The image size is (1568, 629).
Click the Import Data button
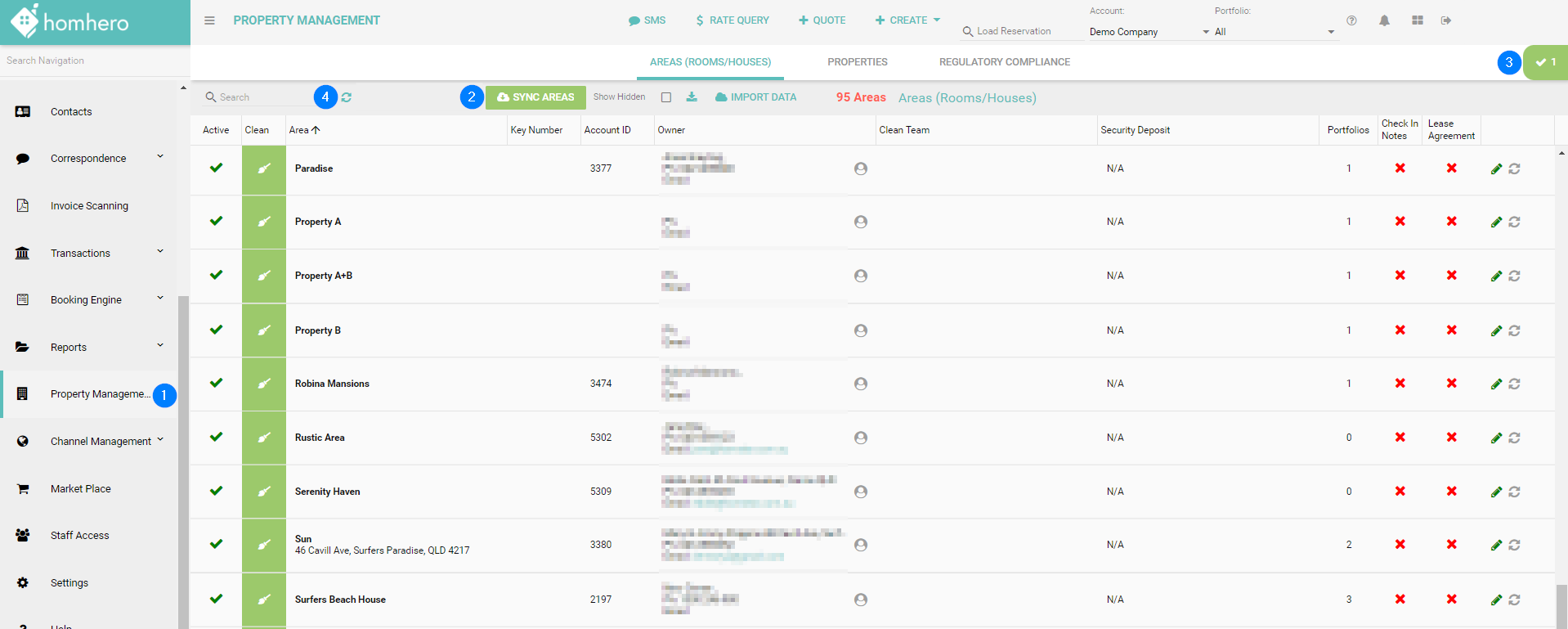(x=755, y=97)
